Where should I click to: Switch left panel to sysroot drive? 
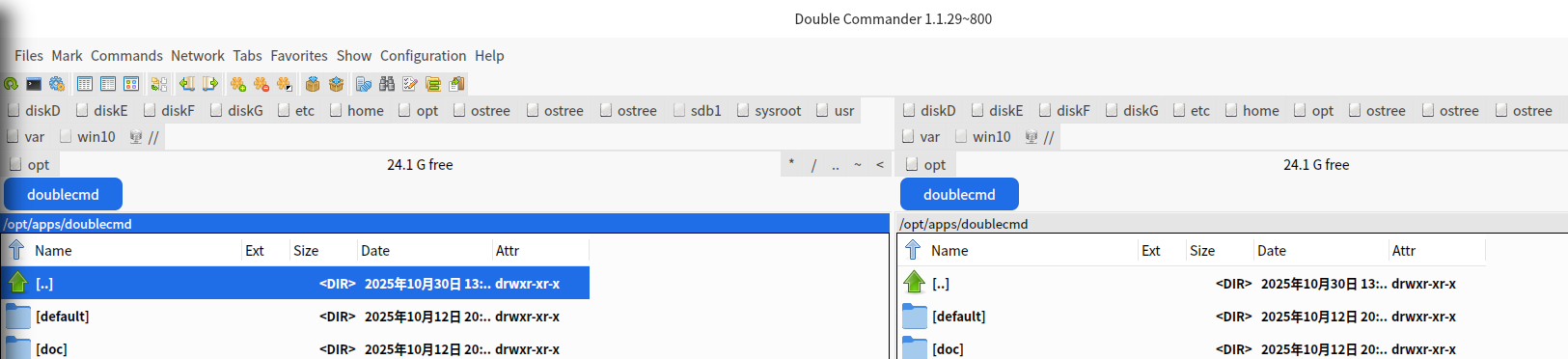pos(770,111)
